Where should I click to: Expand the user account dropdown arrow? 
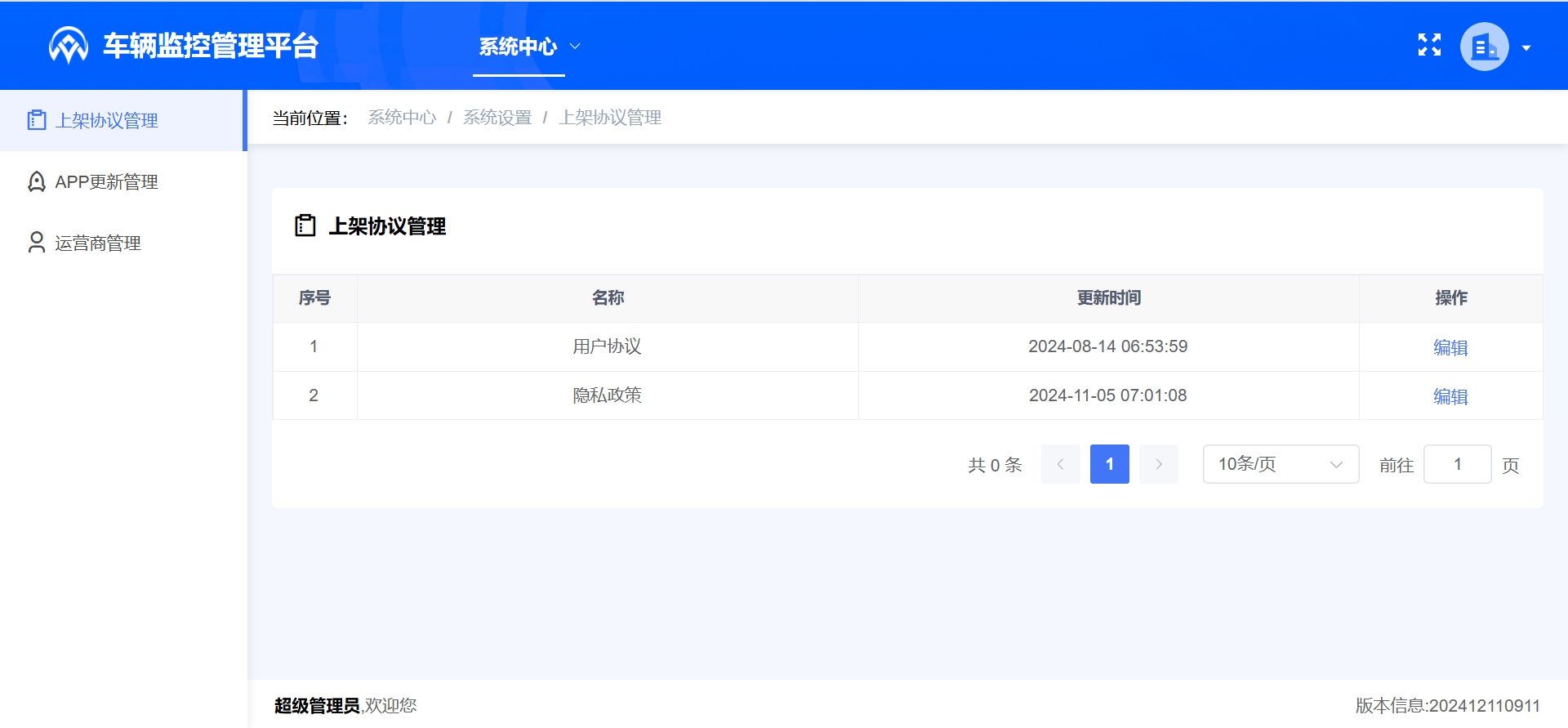1526,47
